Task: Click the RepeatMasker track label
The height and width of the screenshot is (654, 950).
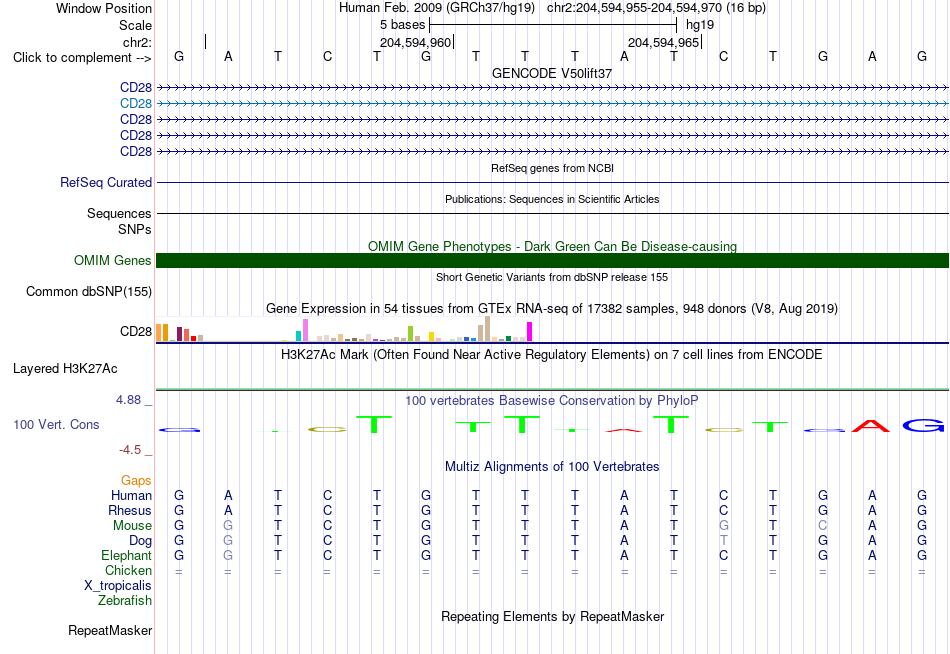Action: click(110, 631)
